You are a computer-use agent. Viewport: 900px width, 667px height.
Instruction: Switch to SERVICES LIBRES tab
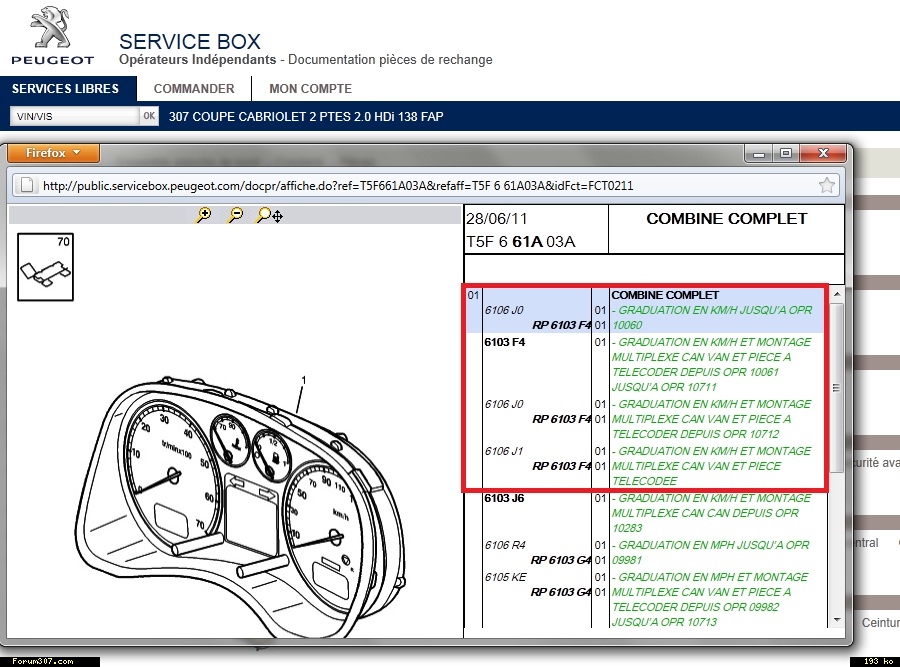click(65, 88)
